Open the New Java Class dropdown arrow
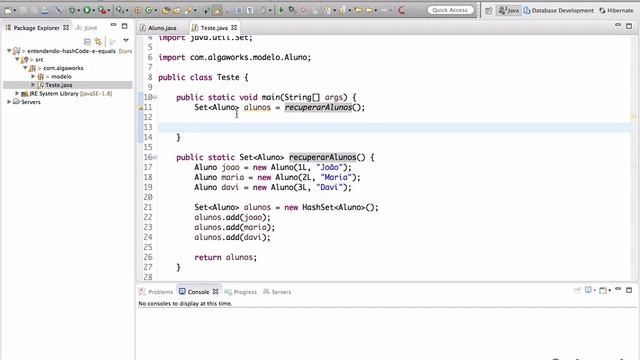This screenshot has width=640, height=360. pos(156,11)
